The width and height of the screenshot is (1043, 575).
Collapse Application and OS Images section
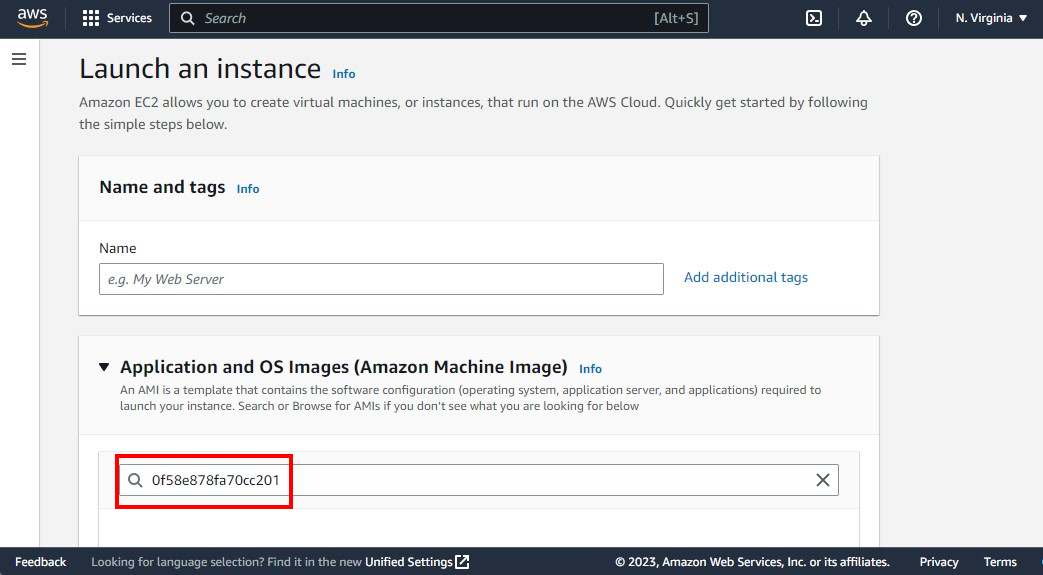click(104, 367)
